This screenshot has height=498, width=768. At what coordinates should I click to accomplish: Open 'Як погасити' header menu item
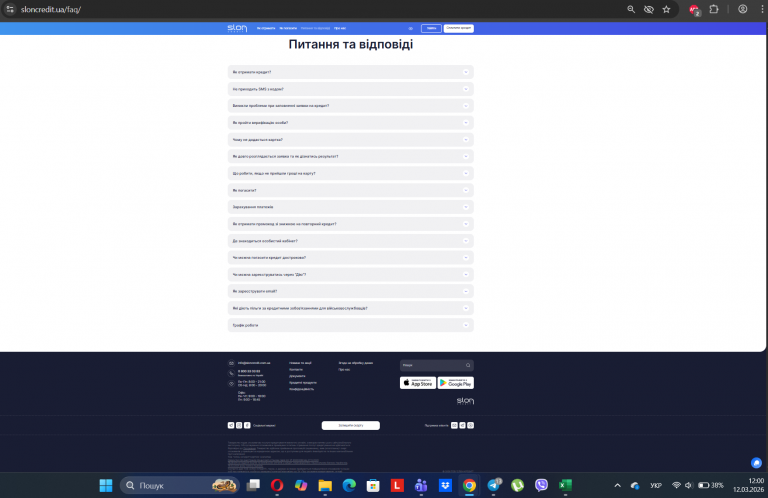click(x=288, y=28)
